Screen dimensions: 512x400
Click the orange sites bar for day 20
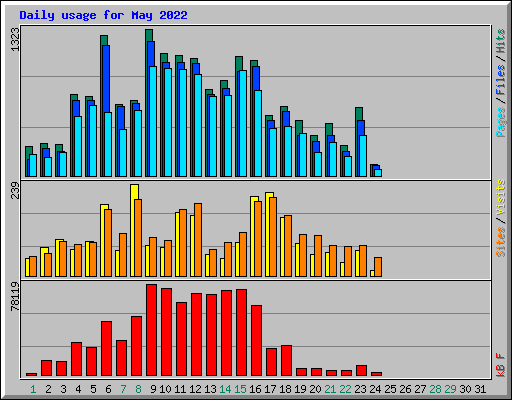[318, 256]
